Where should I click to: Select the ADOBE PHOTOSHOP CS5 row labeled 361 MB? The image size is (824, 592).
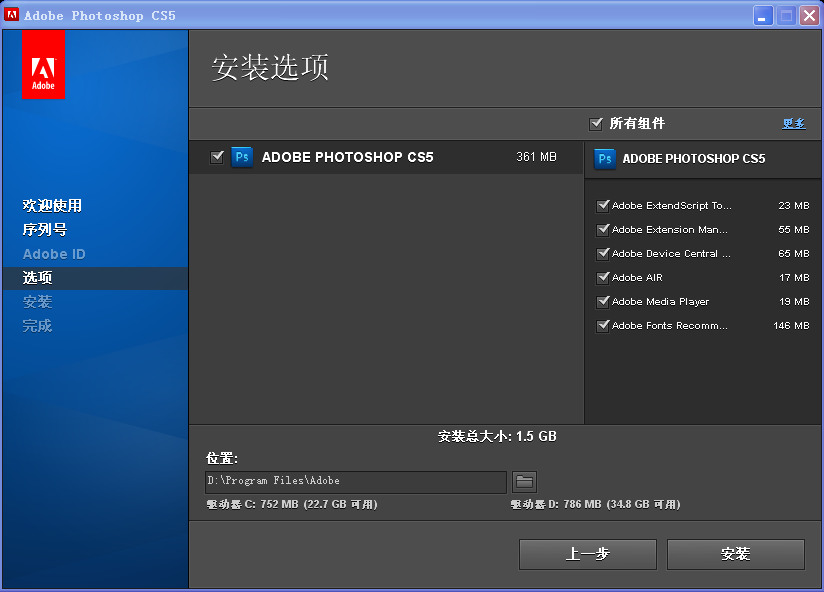point(387,157)
